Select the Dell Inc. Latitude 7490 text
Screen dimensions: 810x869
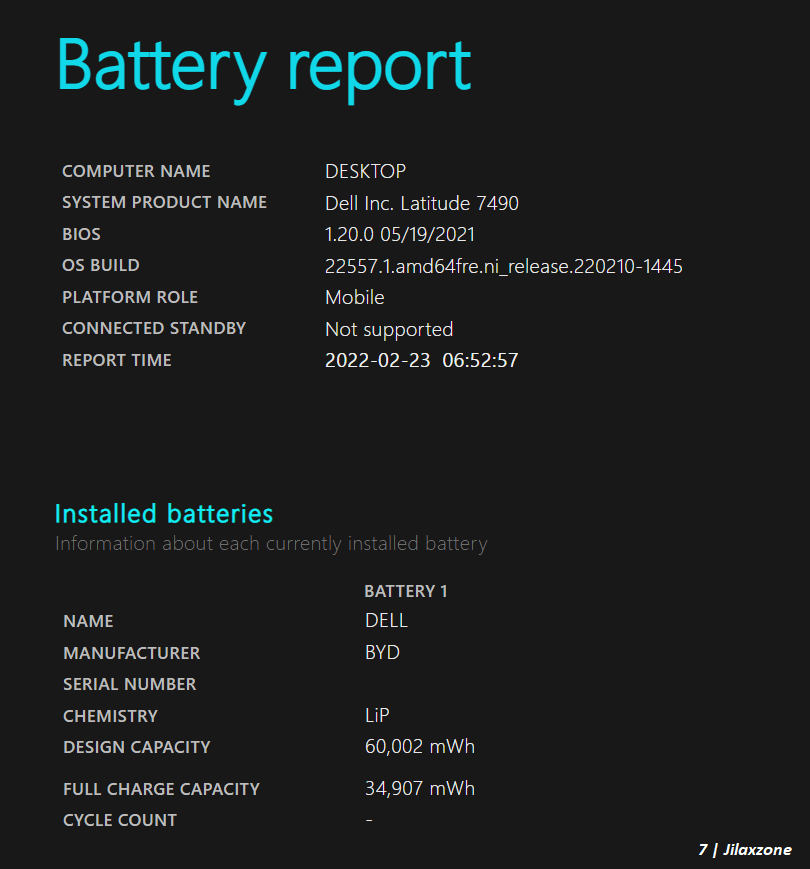tap(422, 203)
